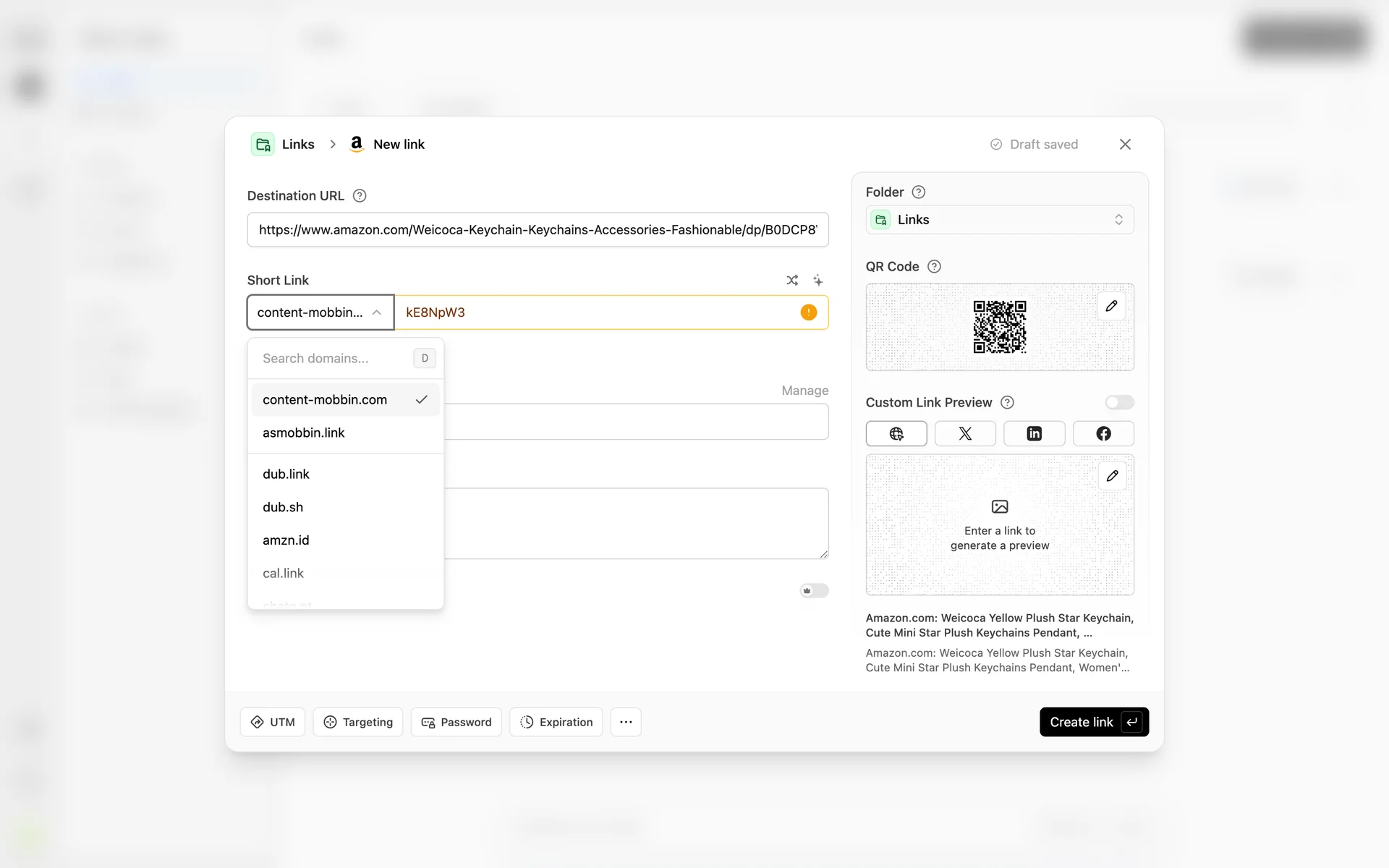
Task: Open the UTM builder button
Action: [273, 722]
